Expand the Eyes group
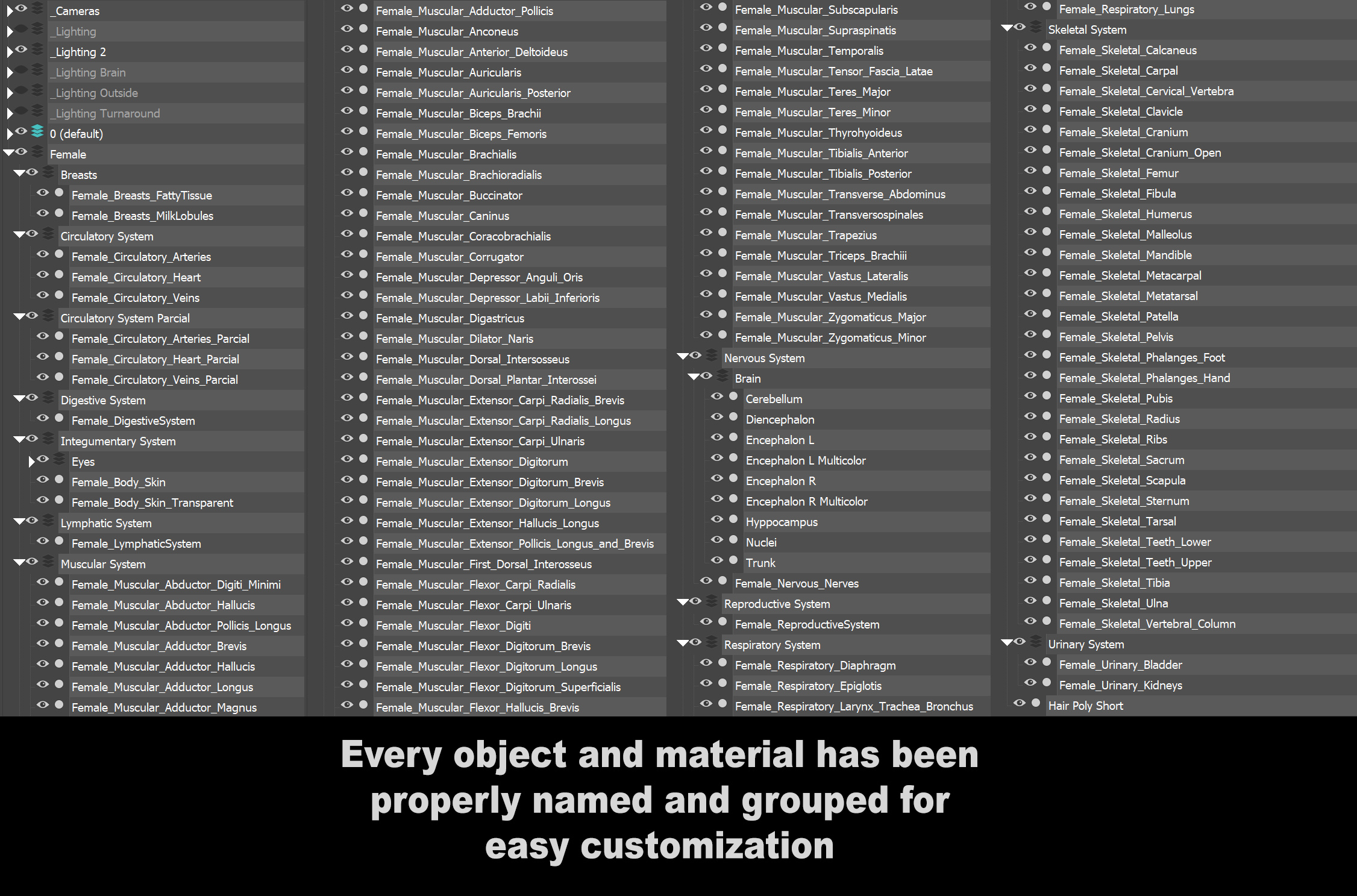1357x896 pixels. (x=31, y=462)
